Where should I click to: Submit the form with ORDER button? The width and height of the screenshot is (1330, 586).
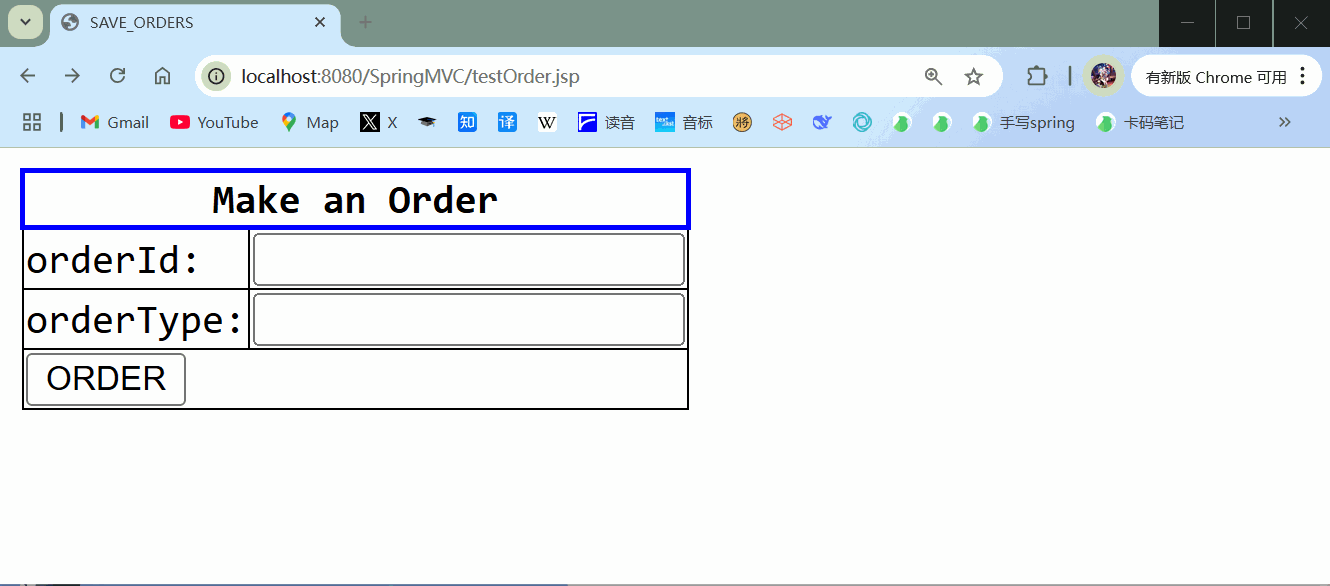point(106,379)
